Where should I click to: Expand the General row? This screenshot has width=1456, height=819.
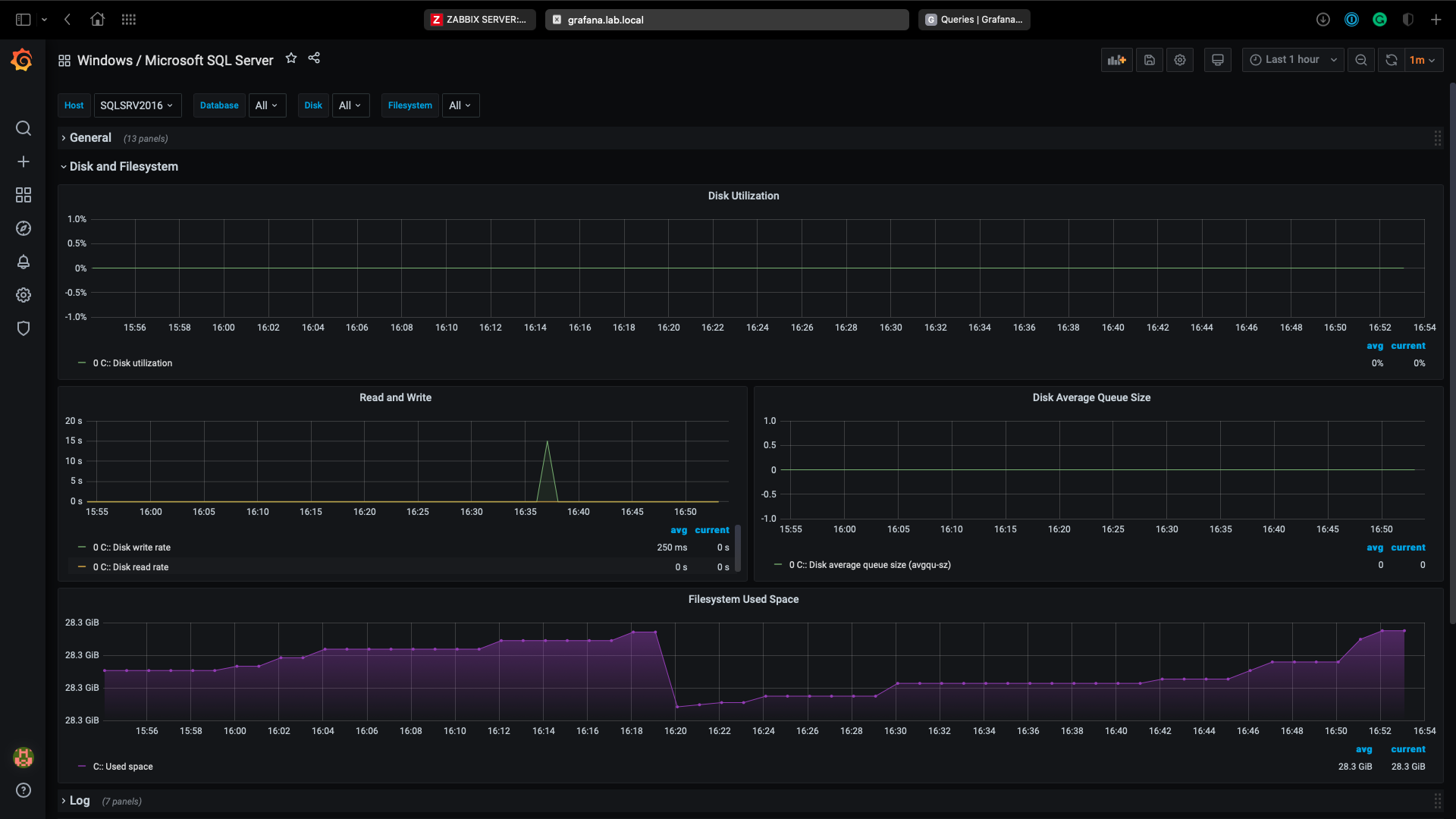[90, 138]
